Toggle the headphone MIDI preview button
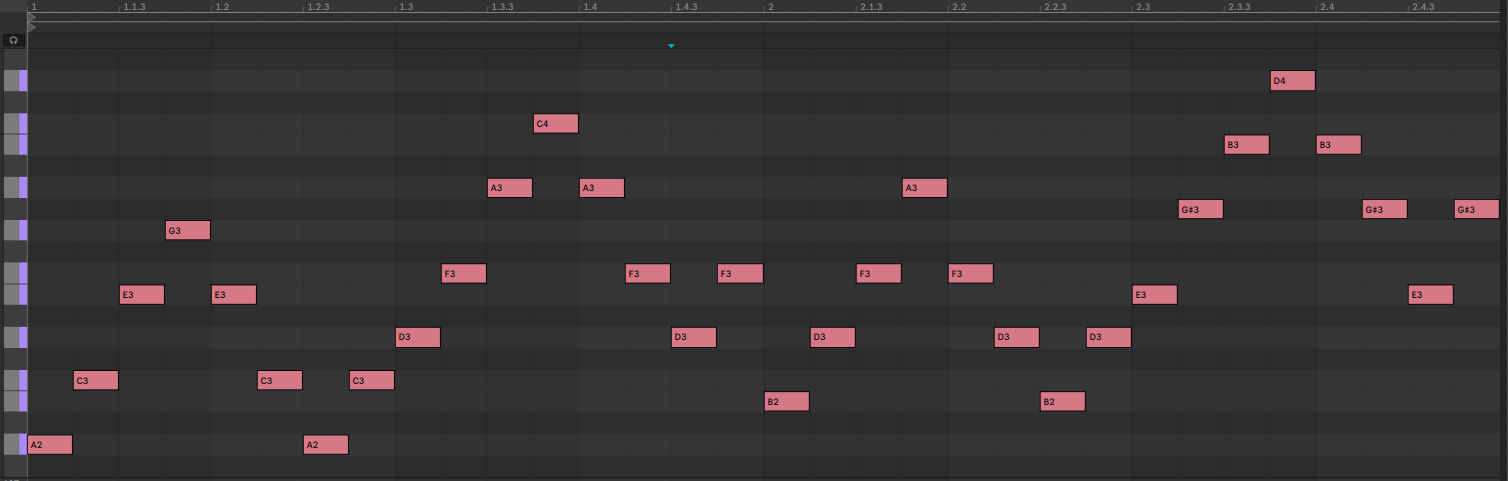The width and height of the screenshot is (1508, 481). coord(13,40)
